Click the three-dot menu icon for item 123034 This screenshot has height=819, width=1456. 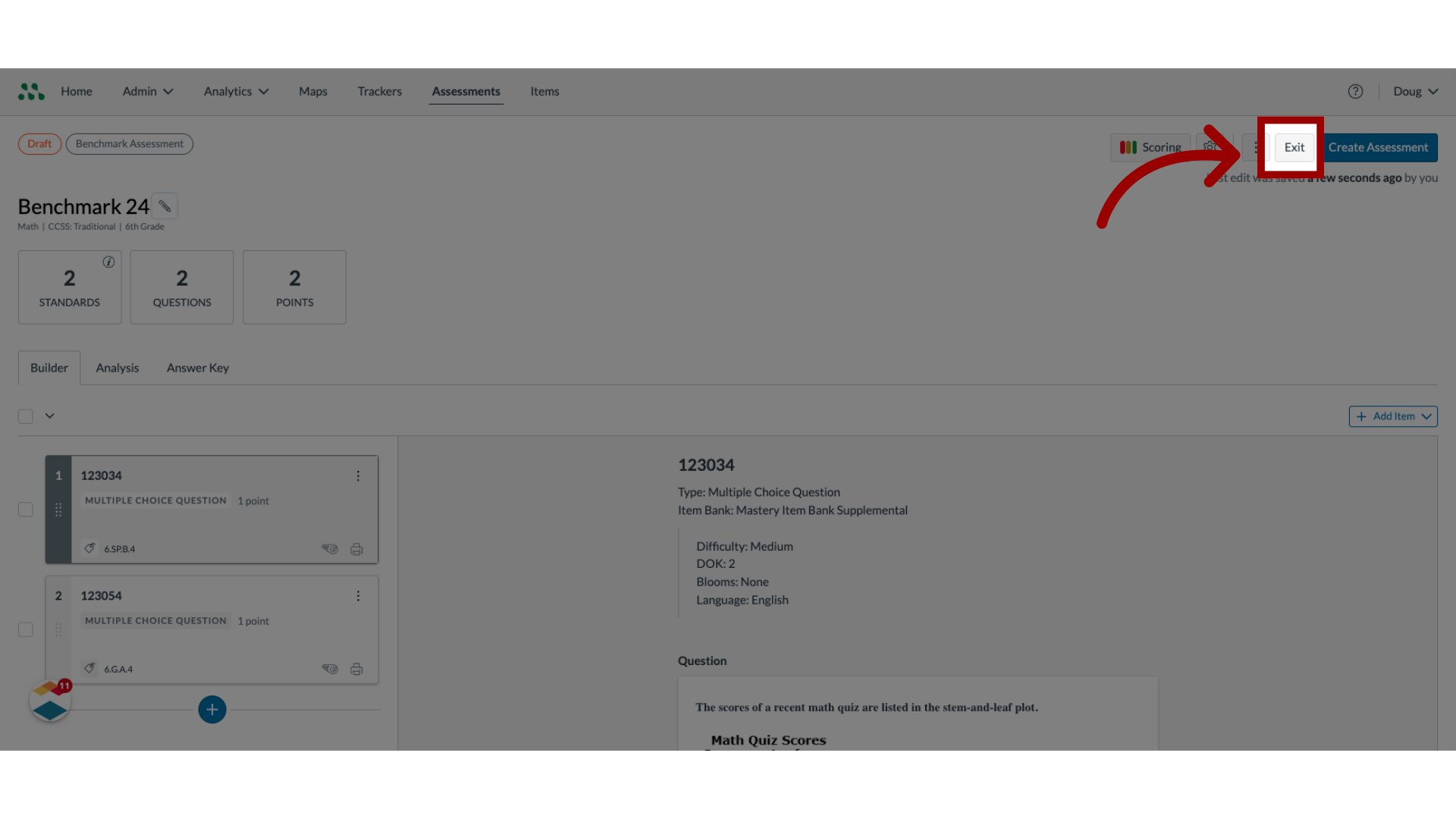pyautogui.click(x=358, y=476)
